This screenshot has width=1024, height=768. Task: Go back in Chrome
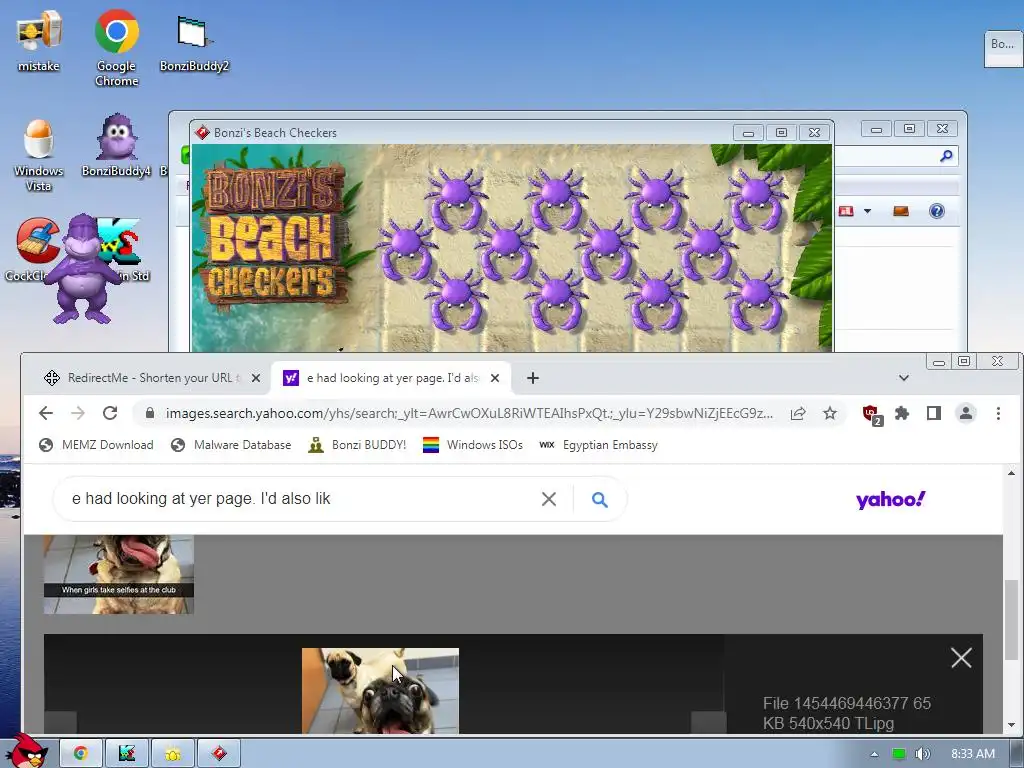[46, 413]
